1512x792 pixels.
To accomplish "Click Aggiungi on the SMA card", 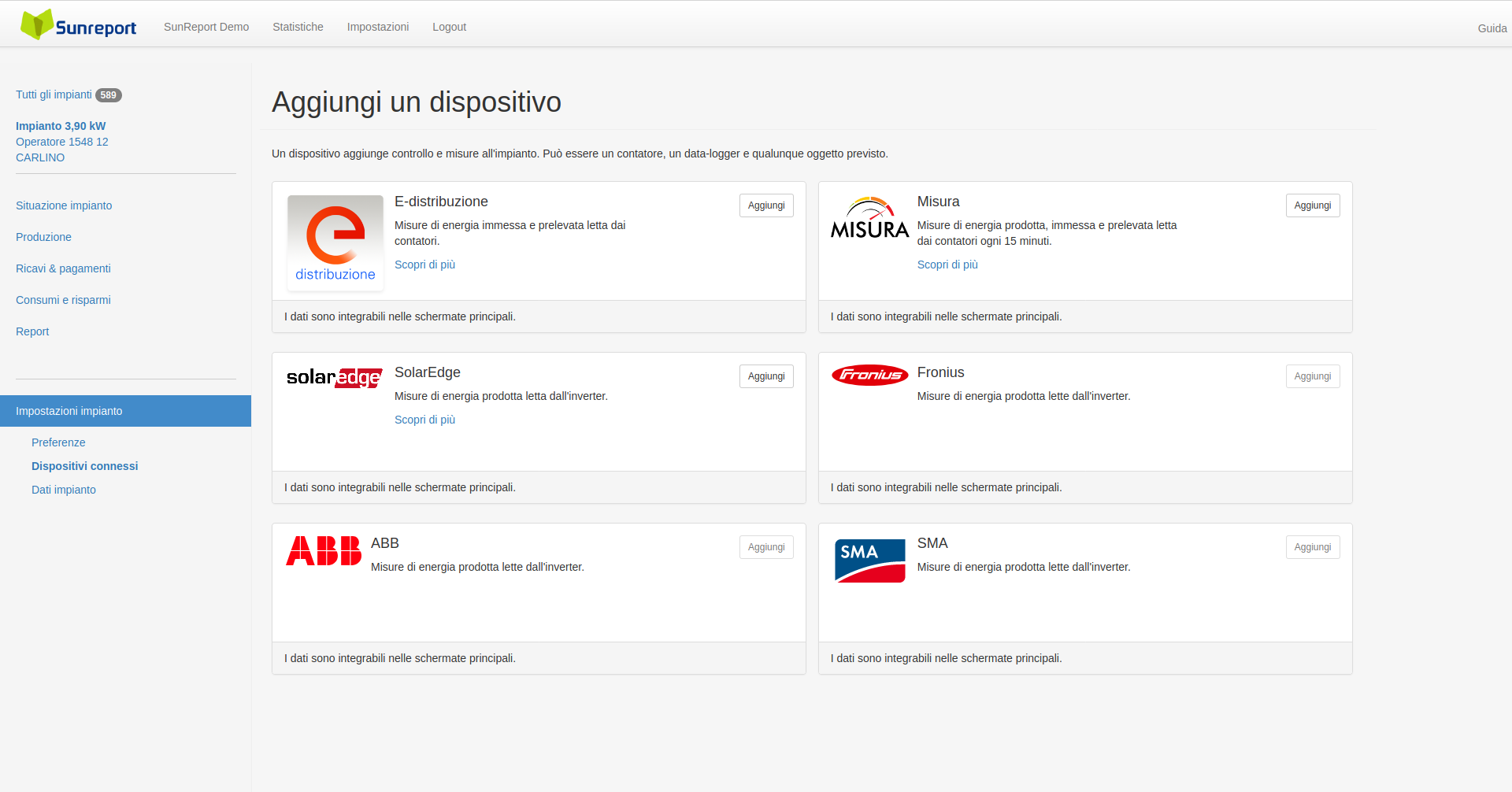I will (x=1313, y=547).
